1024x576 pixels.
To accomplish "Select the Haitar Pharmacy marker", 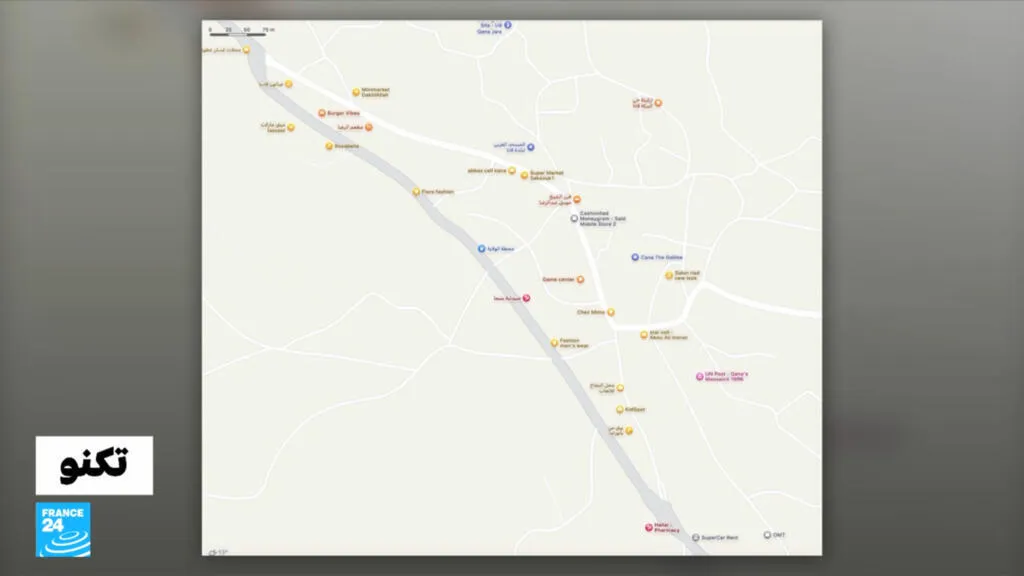I will pos(648,527).
